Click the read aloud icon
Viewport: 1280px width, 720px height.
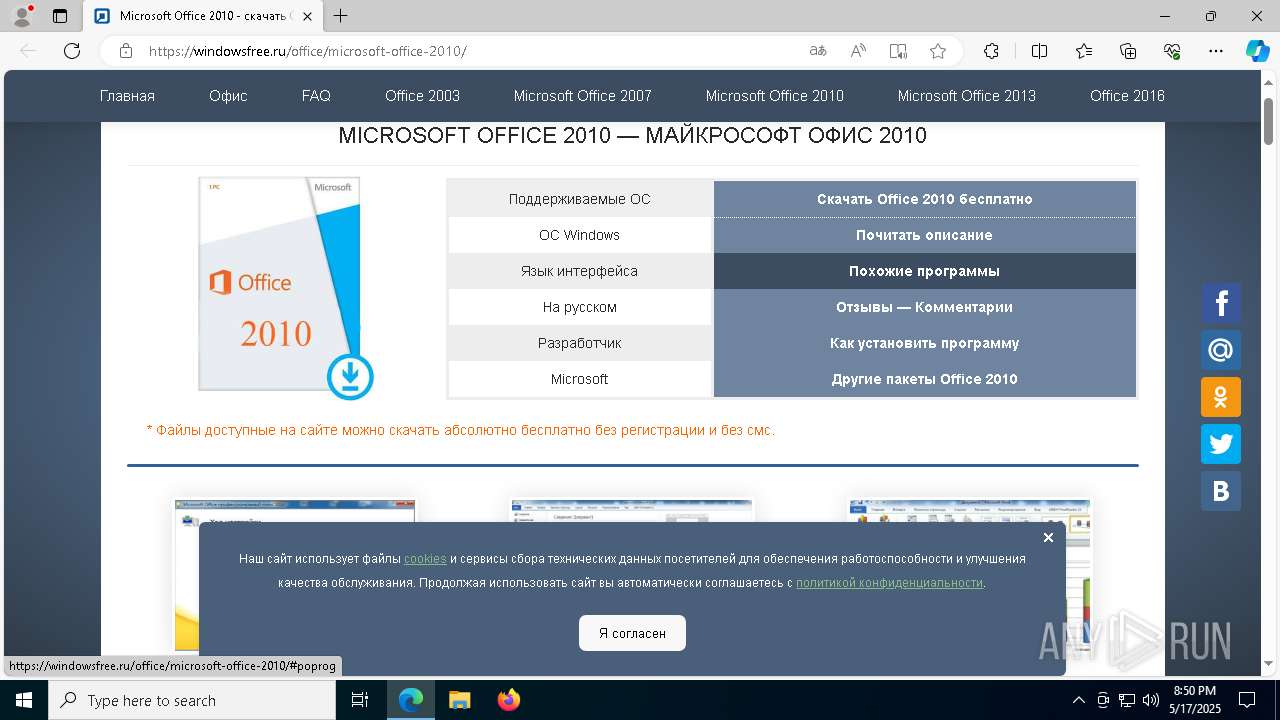(x=858, y=51)
